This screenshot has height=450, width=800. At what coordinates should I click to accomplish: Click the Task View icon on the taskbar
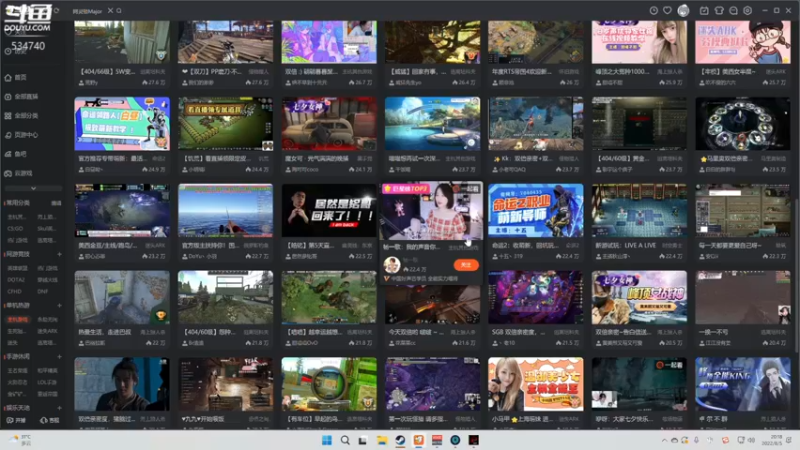(x=363, y=440)
